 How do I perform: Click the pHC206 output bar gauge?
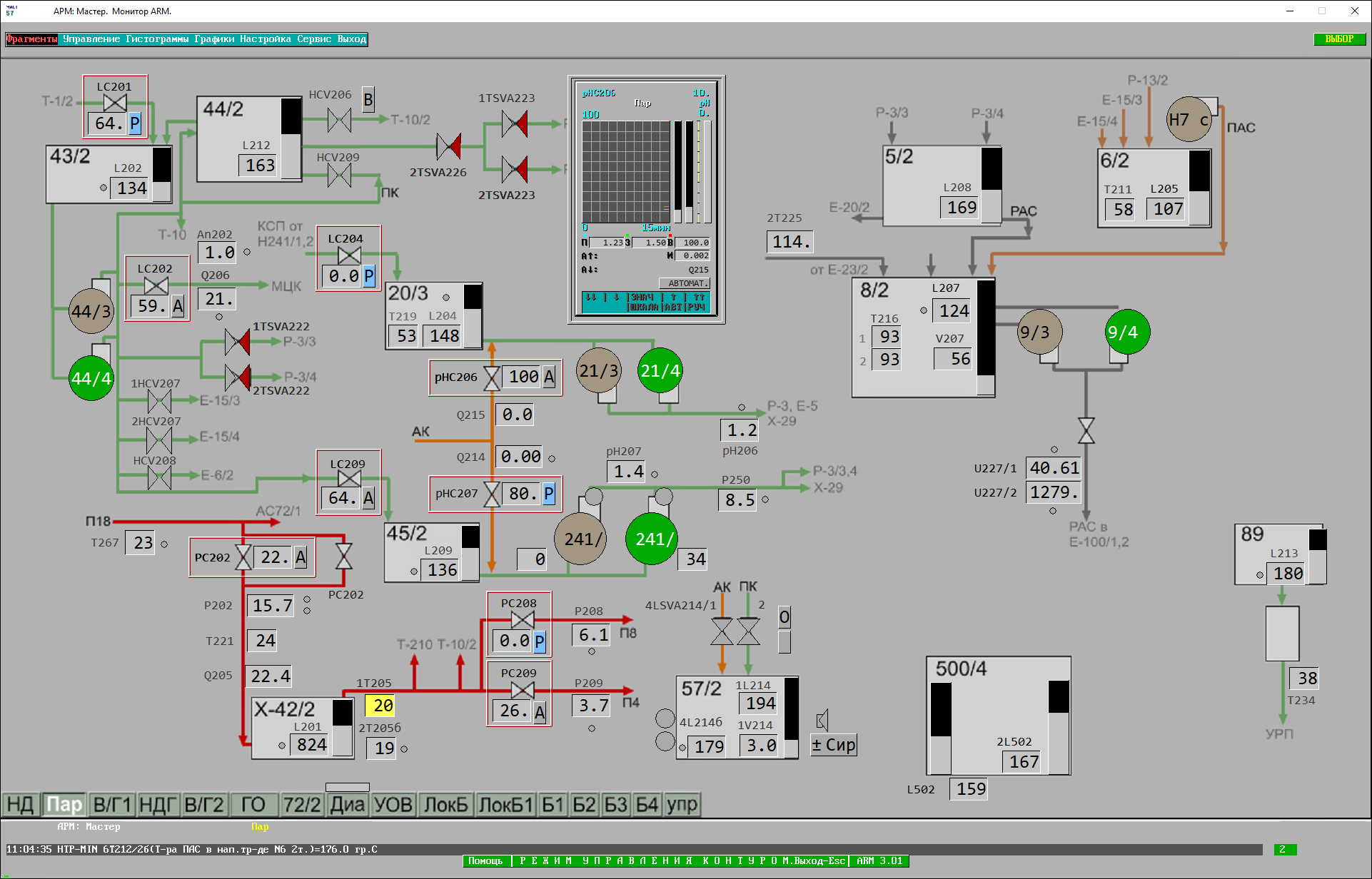point(707,171)
